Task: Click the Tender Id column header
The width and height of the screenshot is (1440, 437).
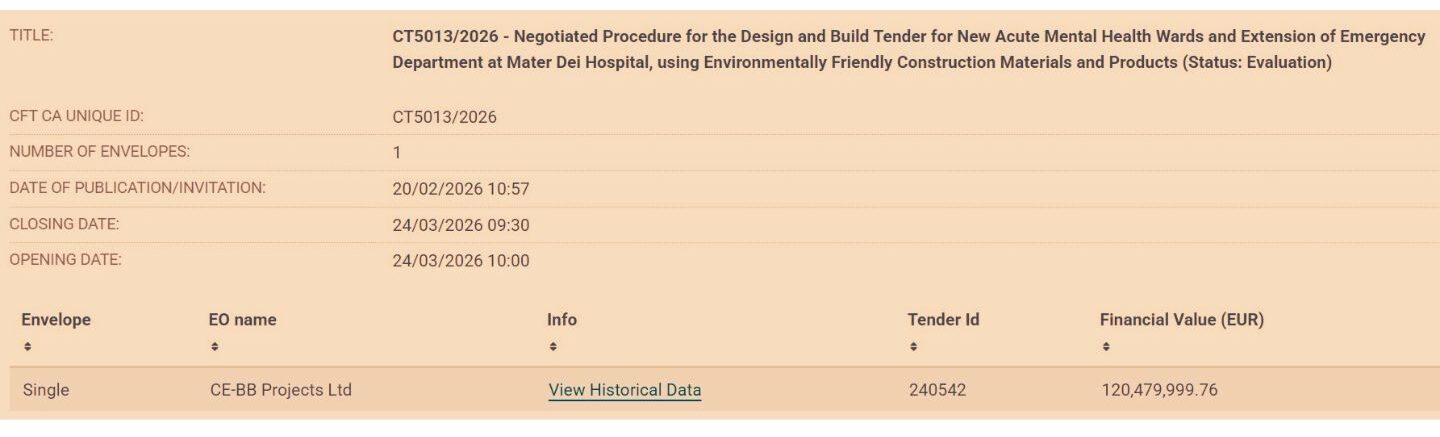Action: [943, 320]
